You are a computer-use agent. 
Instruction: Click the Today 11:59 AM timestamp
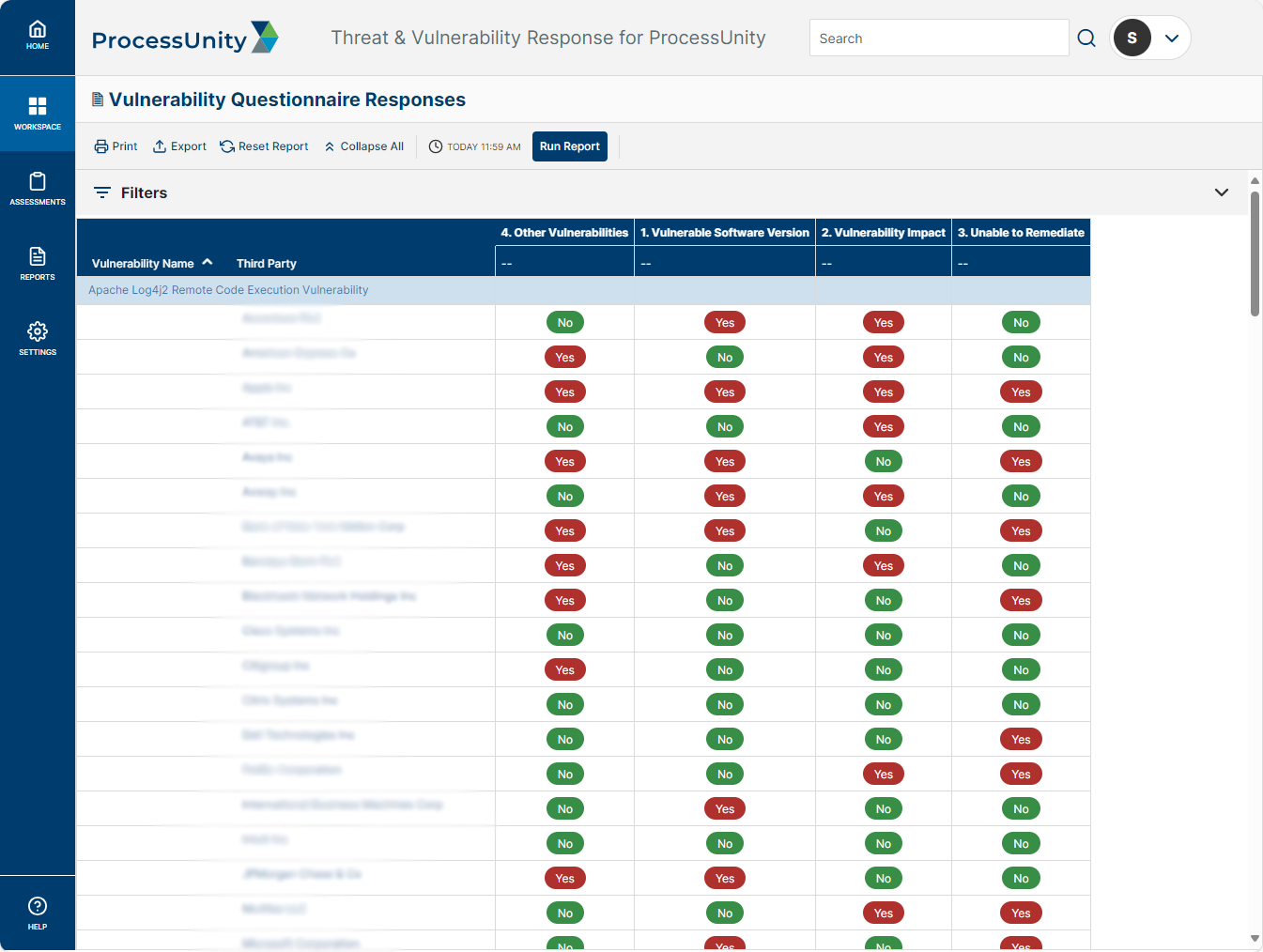click(475, 146)
